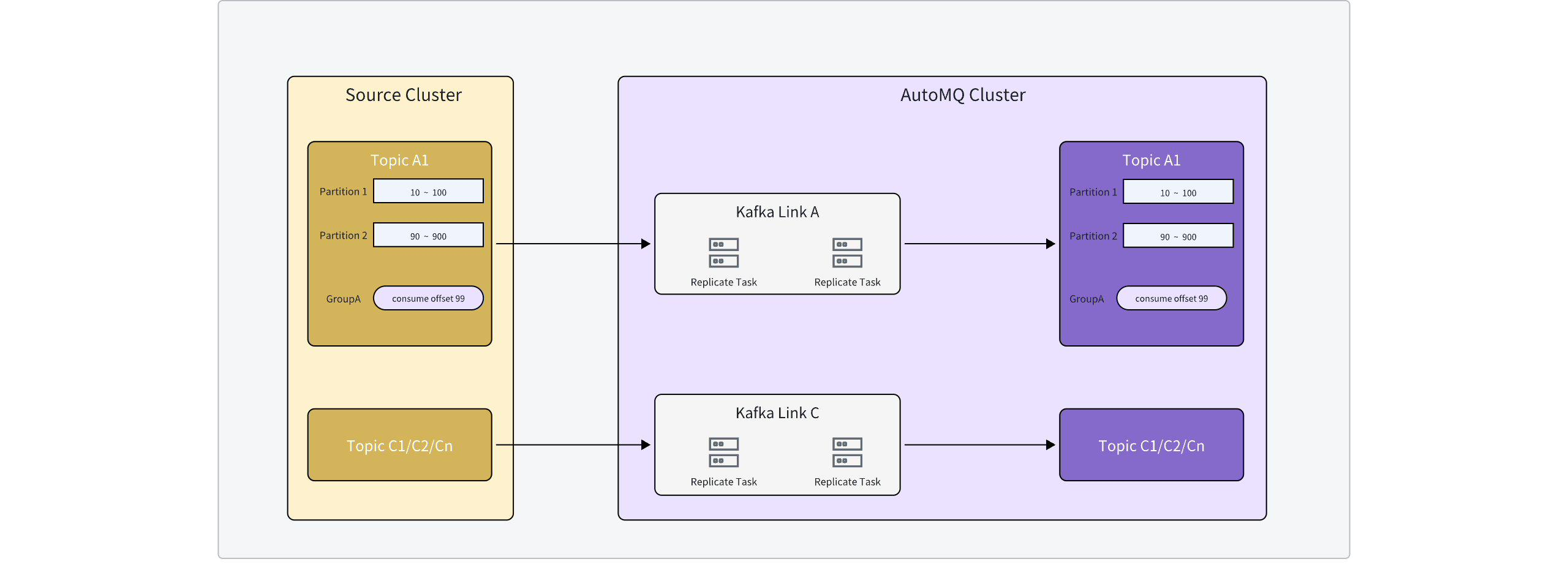1568x578 pixels.
Task: Click GroupA label in AutoMQ Cluster
Action: 1086,299
